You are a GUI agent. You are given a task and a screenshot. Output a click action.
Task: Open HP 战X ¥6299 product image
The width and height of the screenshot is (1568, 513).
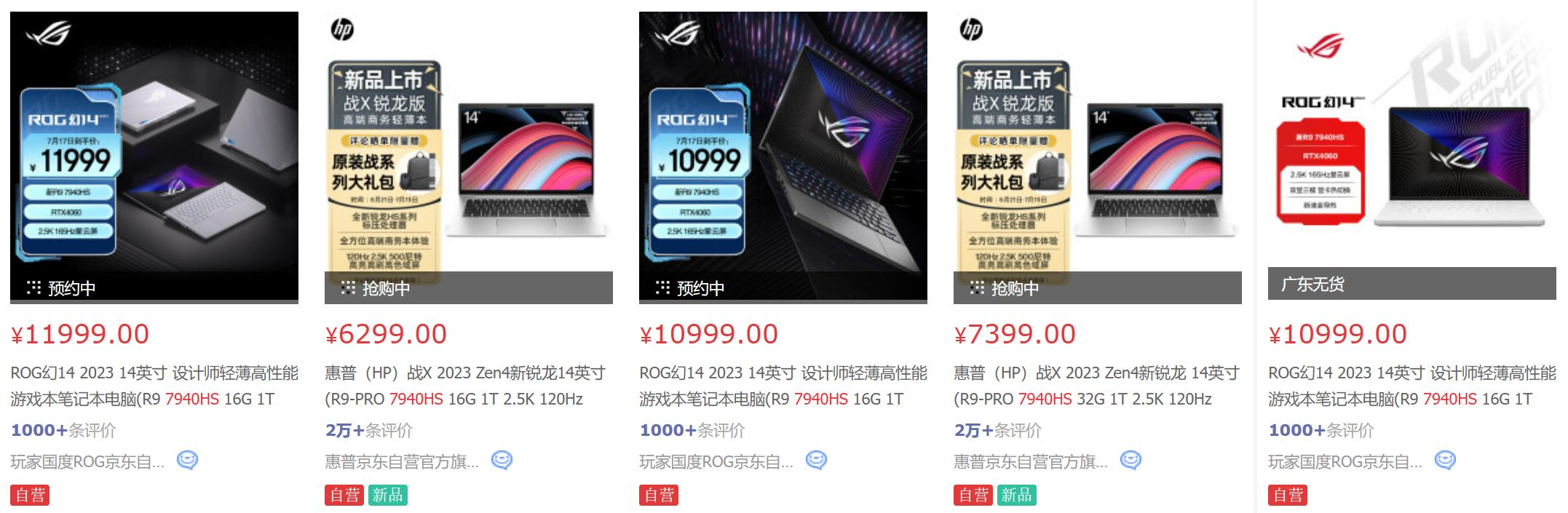[469, 157]
